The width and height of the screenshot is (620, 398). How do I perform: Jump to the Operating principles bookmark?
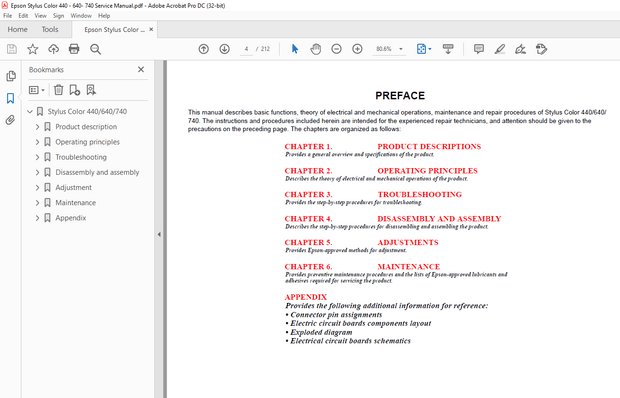tap(87, 142)
